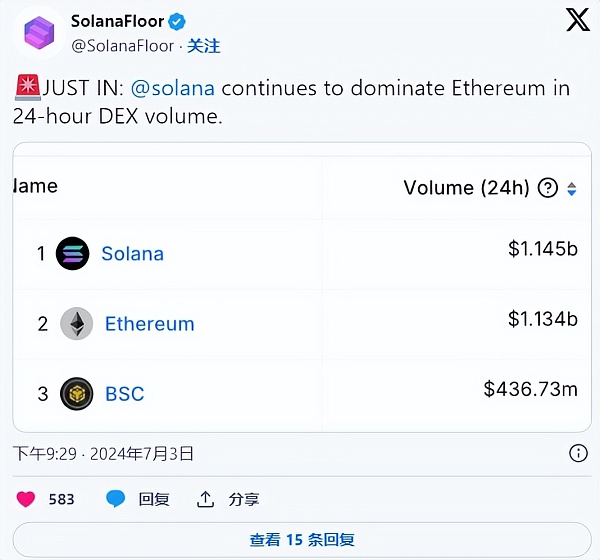
Task: Open the BSC chain name link
Action: coord(124,394)
